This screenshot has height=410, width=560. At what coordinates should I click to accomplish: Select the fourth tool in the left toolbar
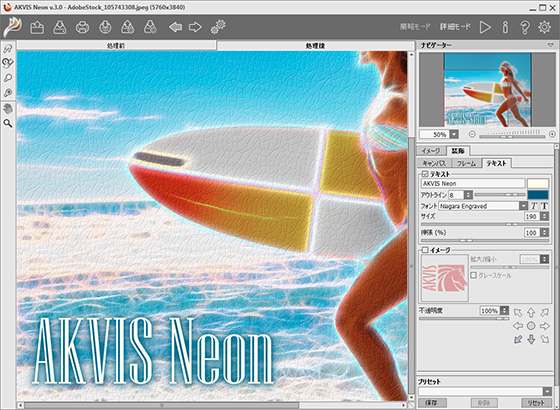pyautogui.click(x=8, y=93)
